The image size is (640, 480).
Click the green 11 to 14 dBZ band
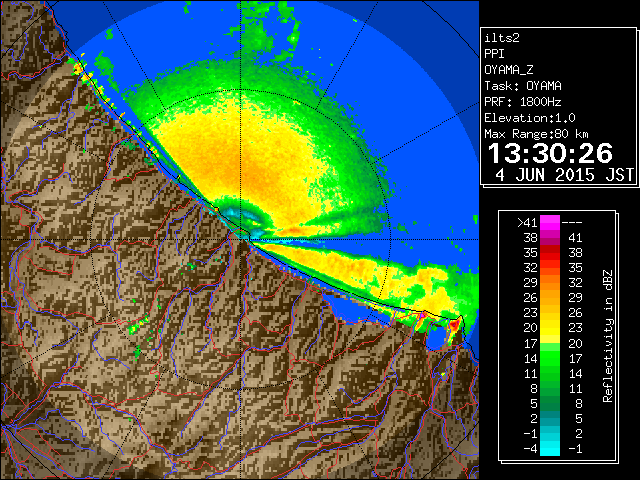pos(550,373)
